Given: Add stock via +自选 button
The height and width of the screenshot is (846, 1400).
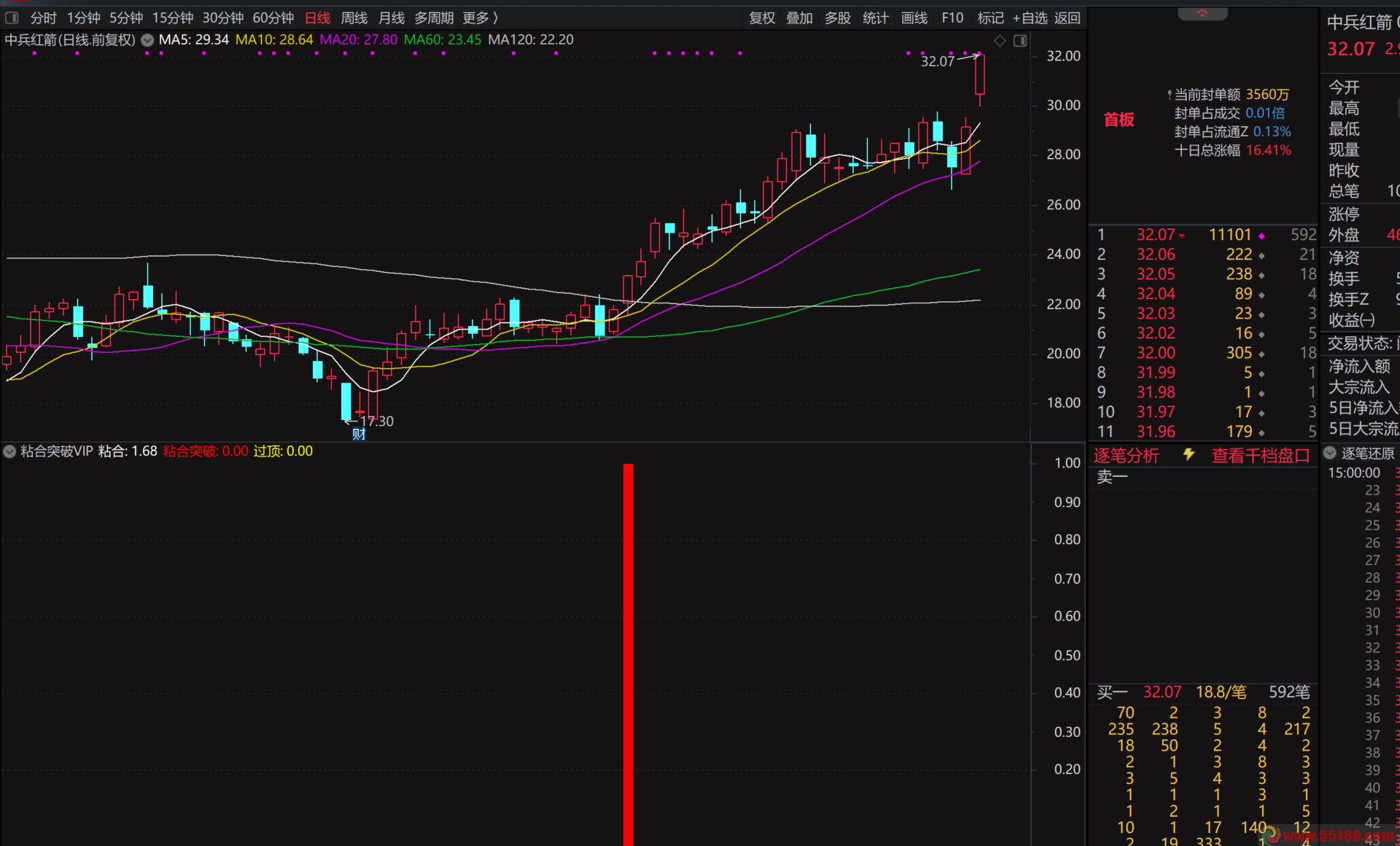Looking at the screenshot, I should point(1030,18).
